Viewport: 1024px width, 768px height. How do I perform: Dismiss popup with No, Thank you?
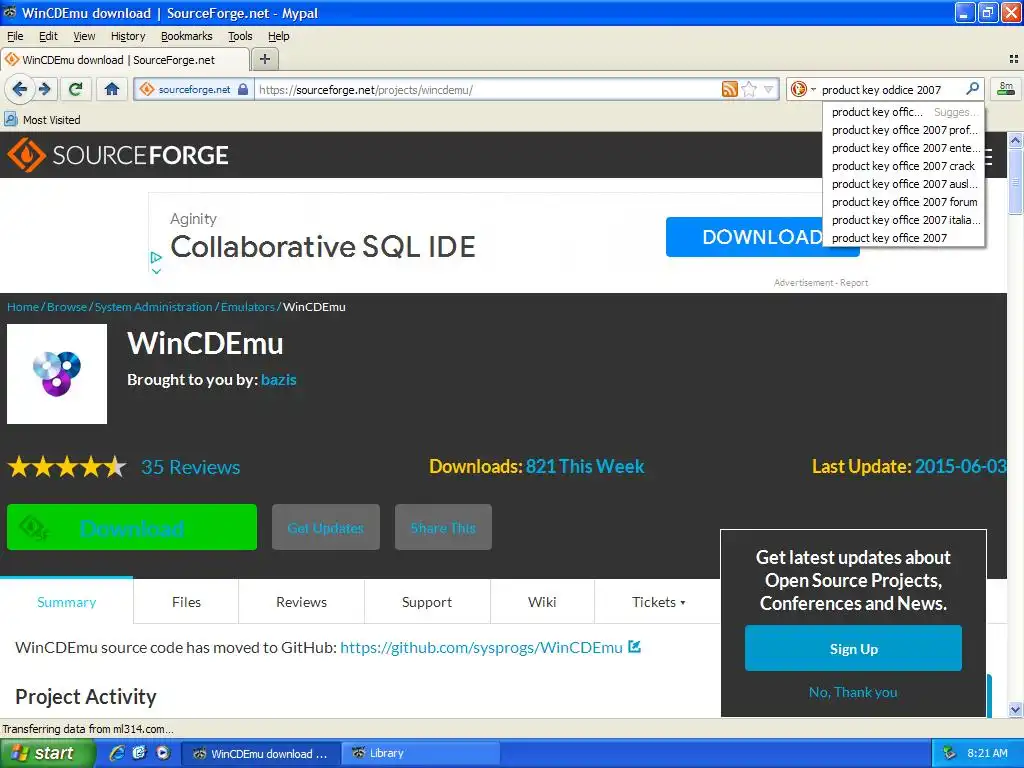pyautogui.click(x=853, y=692)
